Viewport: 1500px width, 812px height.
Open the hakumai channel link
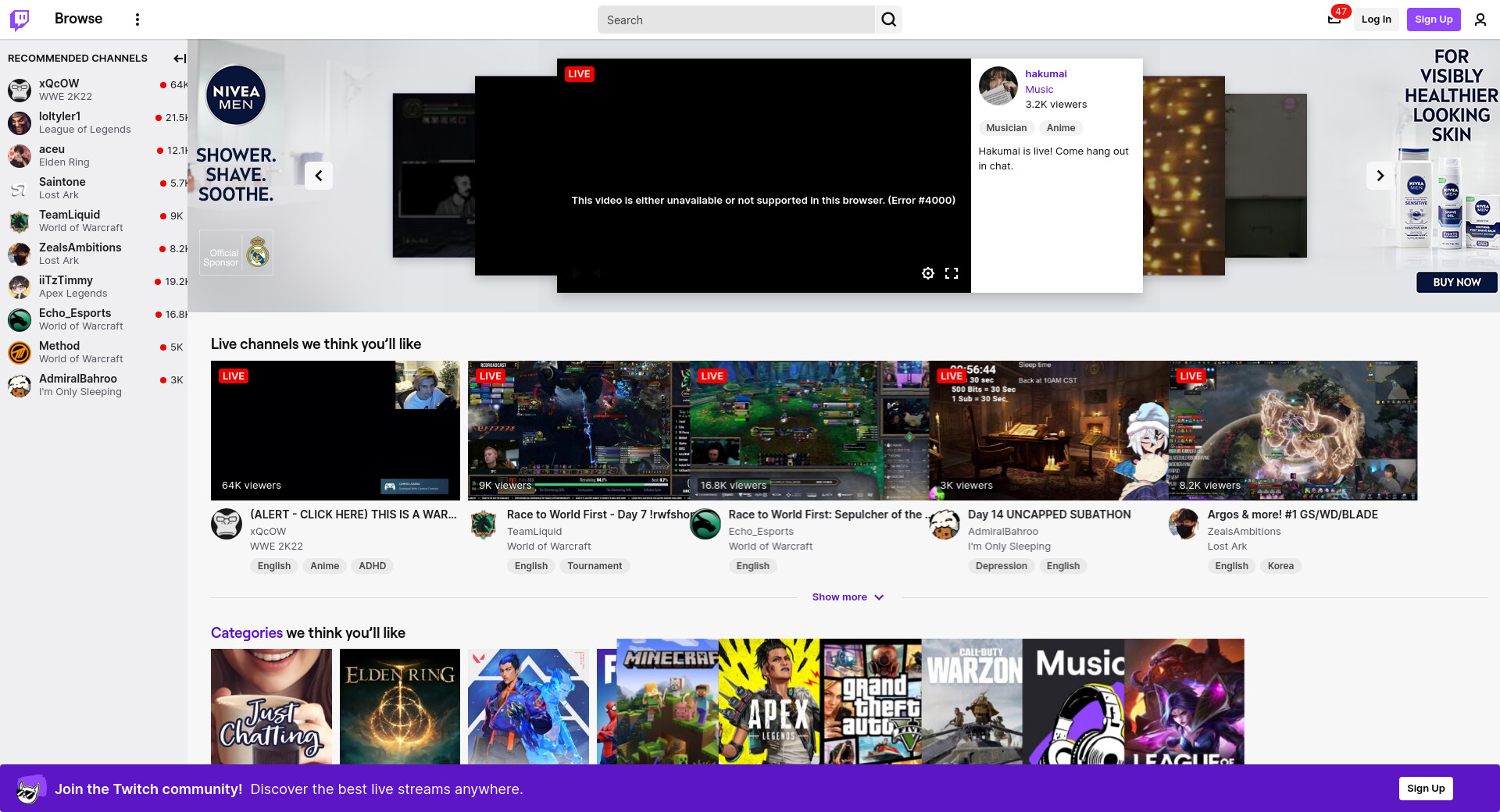pyautogui.click(x=1045, y=74)
